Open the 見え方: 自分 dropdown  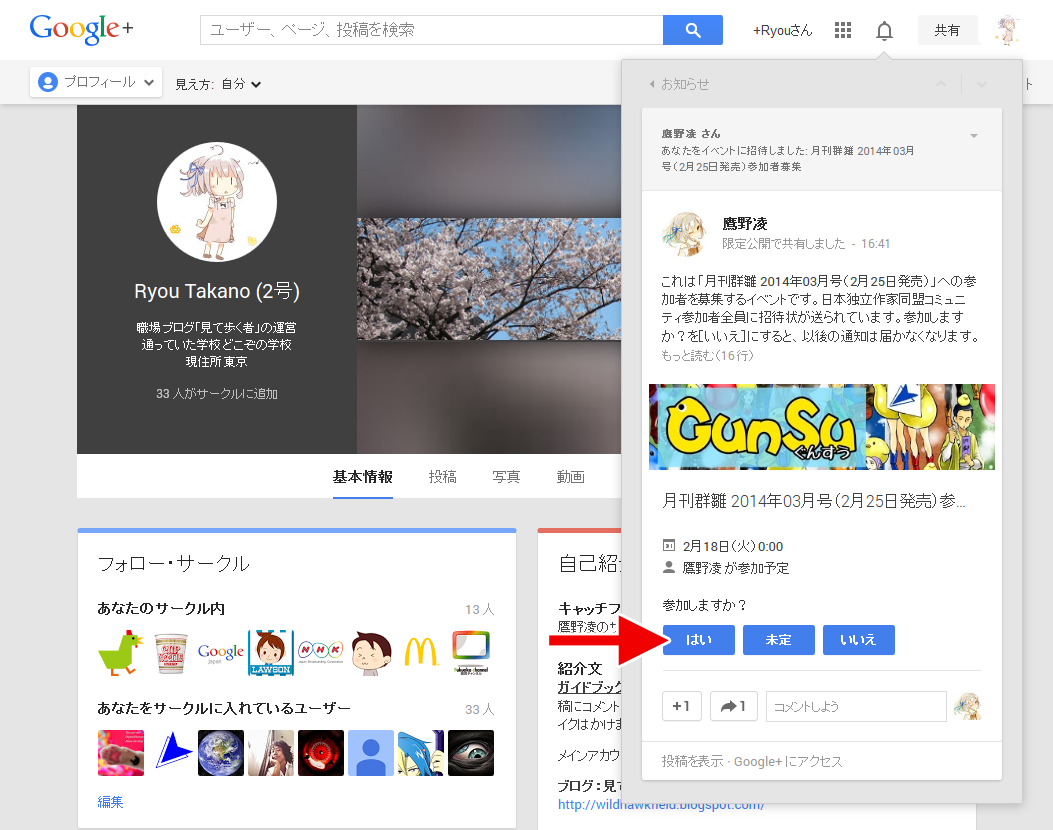pyautogui.click(x=218, y=84)
